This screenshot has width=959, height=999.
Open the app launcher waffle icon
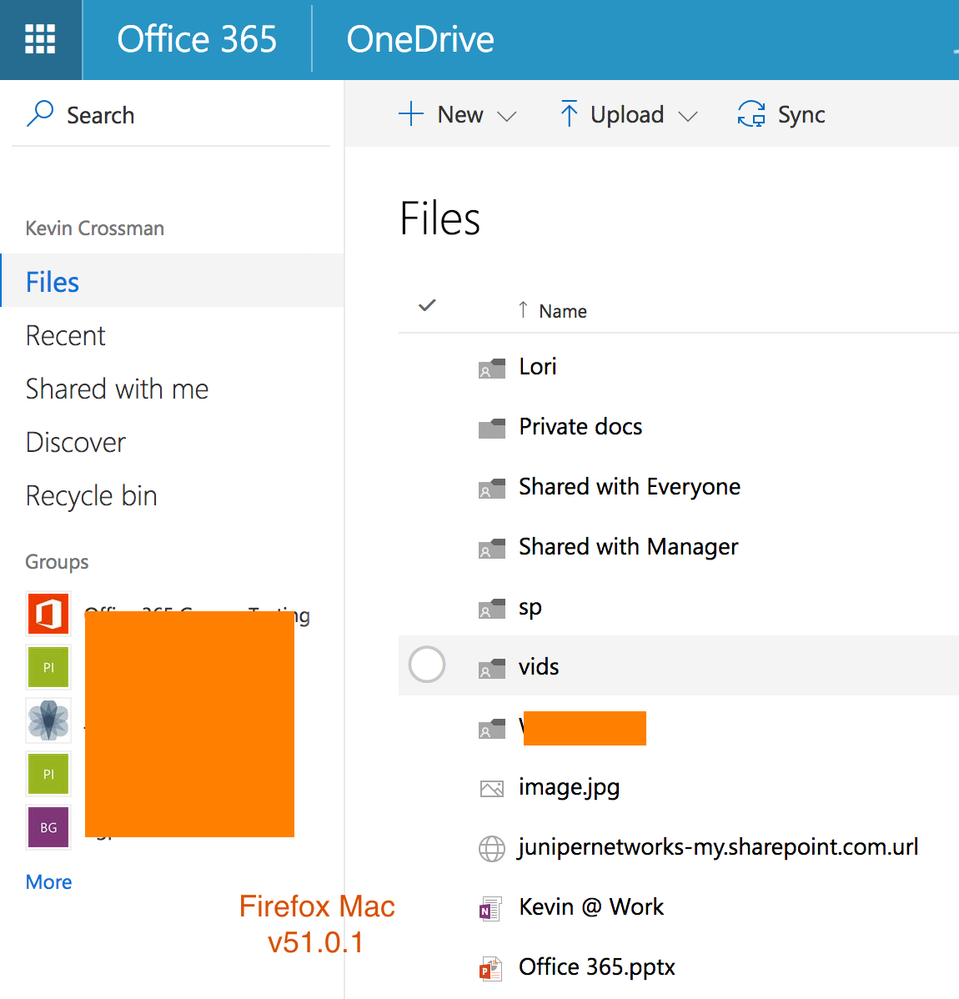41,40
